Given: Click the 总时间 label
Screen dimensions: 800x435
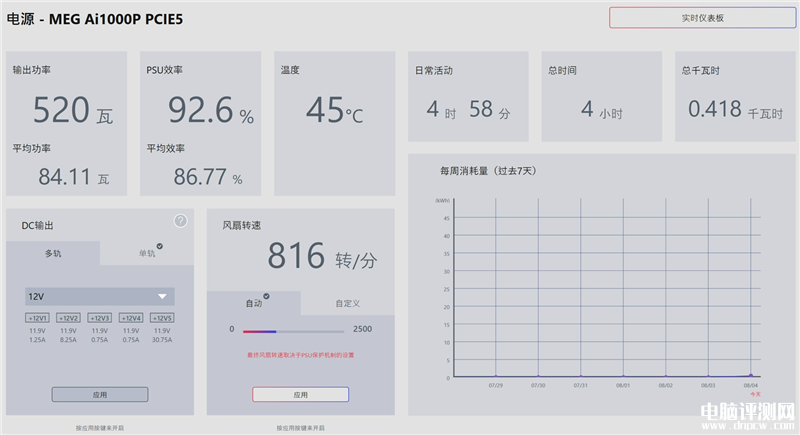Looking at the screenshot, I should (x=562, y=70).
